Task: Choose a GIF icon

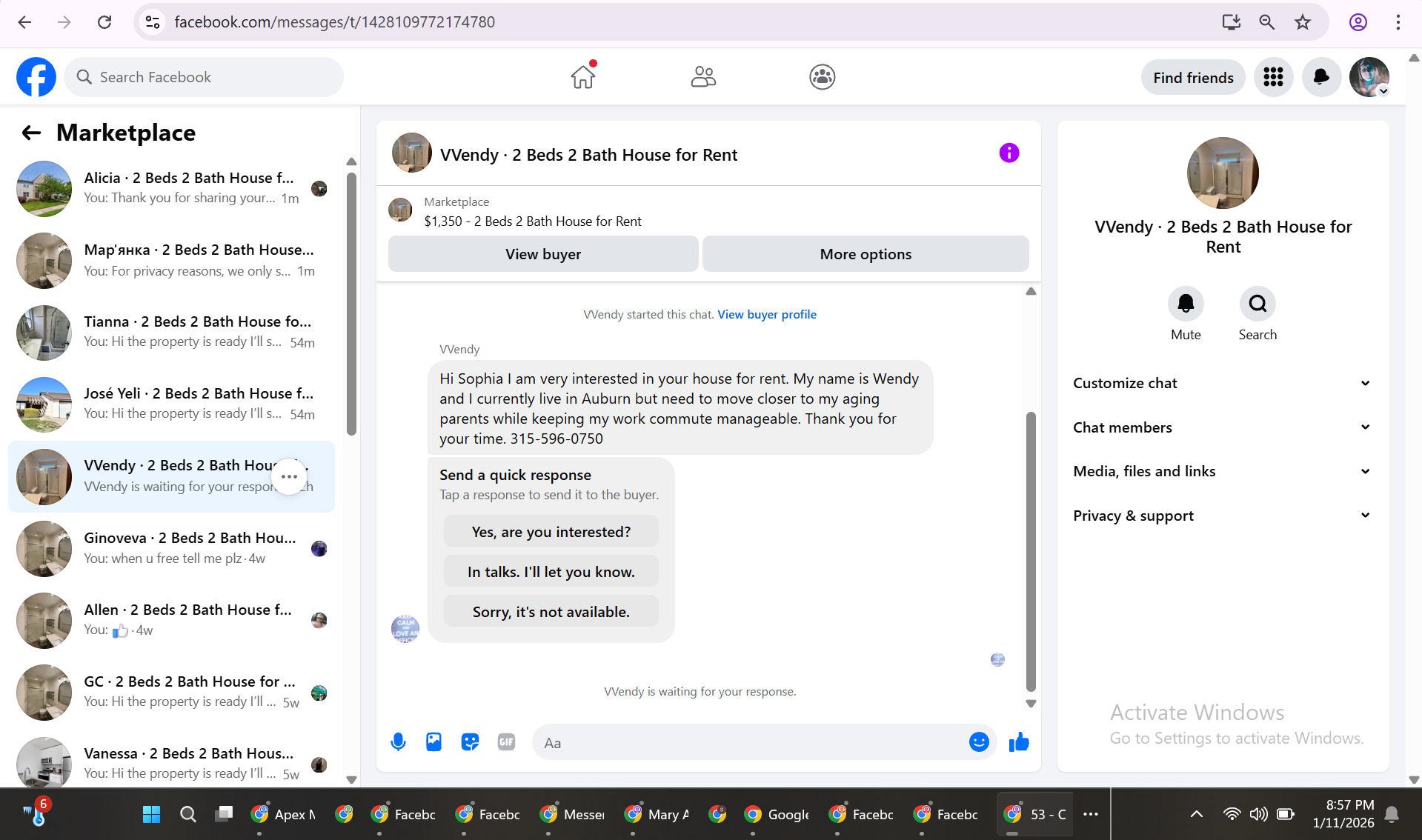Action: click(x=506, y=741)
